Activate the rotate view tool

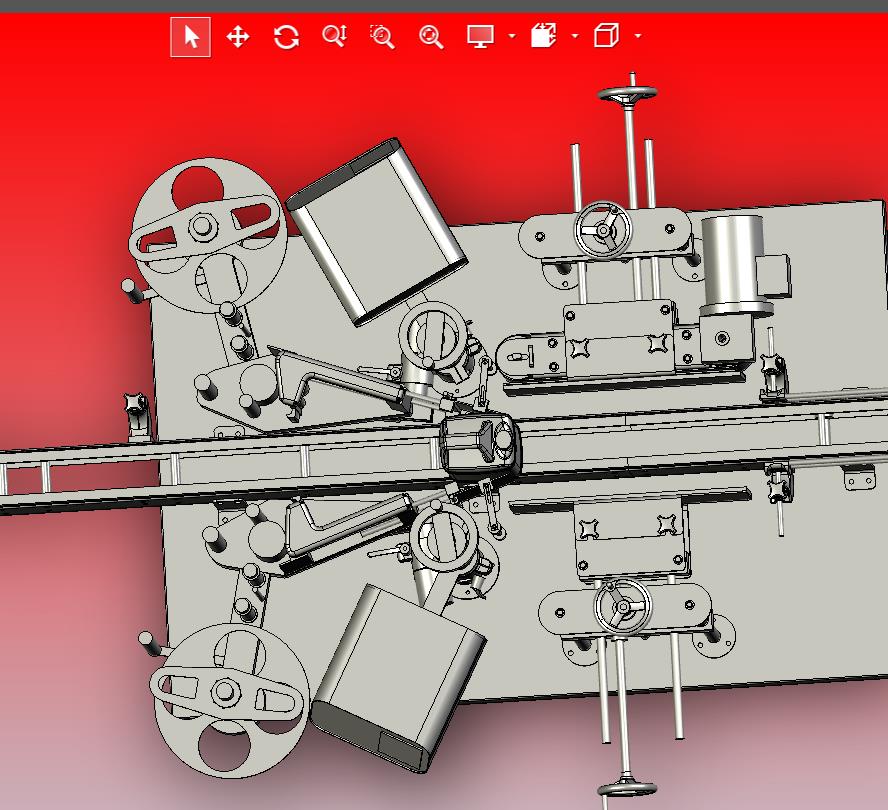[x=286, y=37]
